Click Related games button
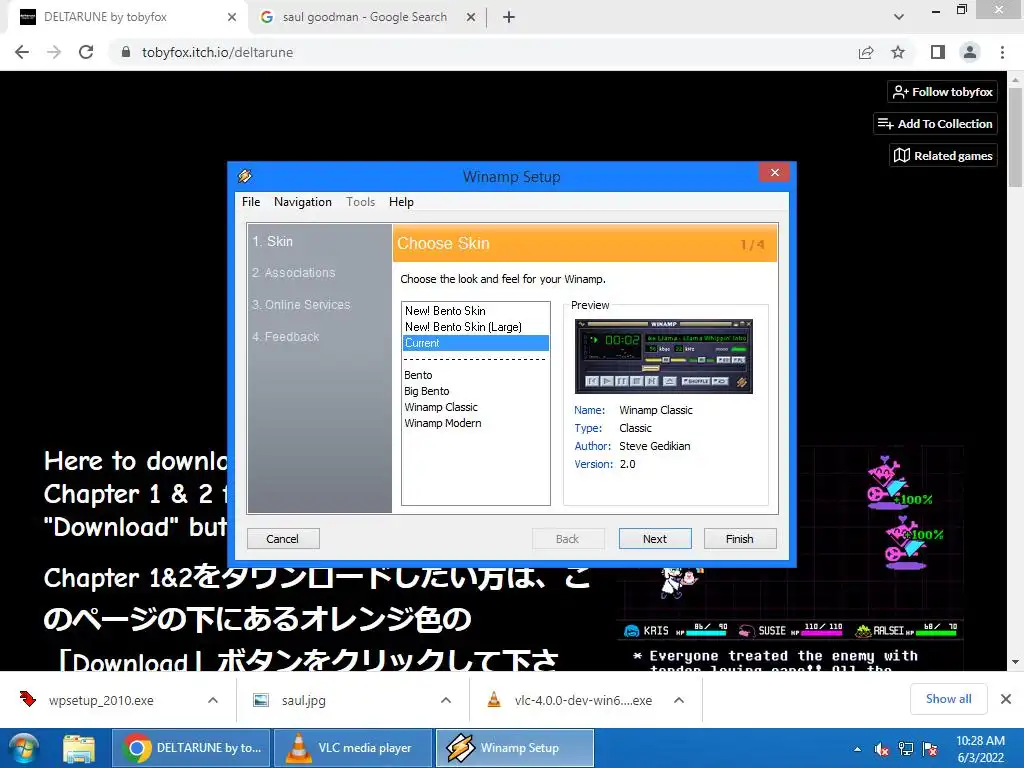1024x768 pixels. click(x=943, y=156)
